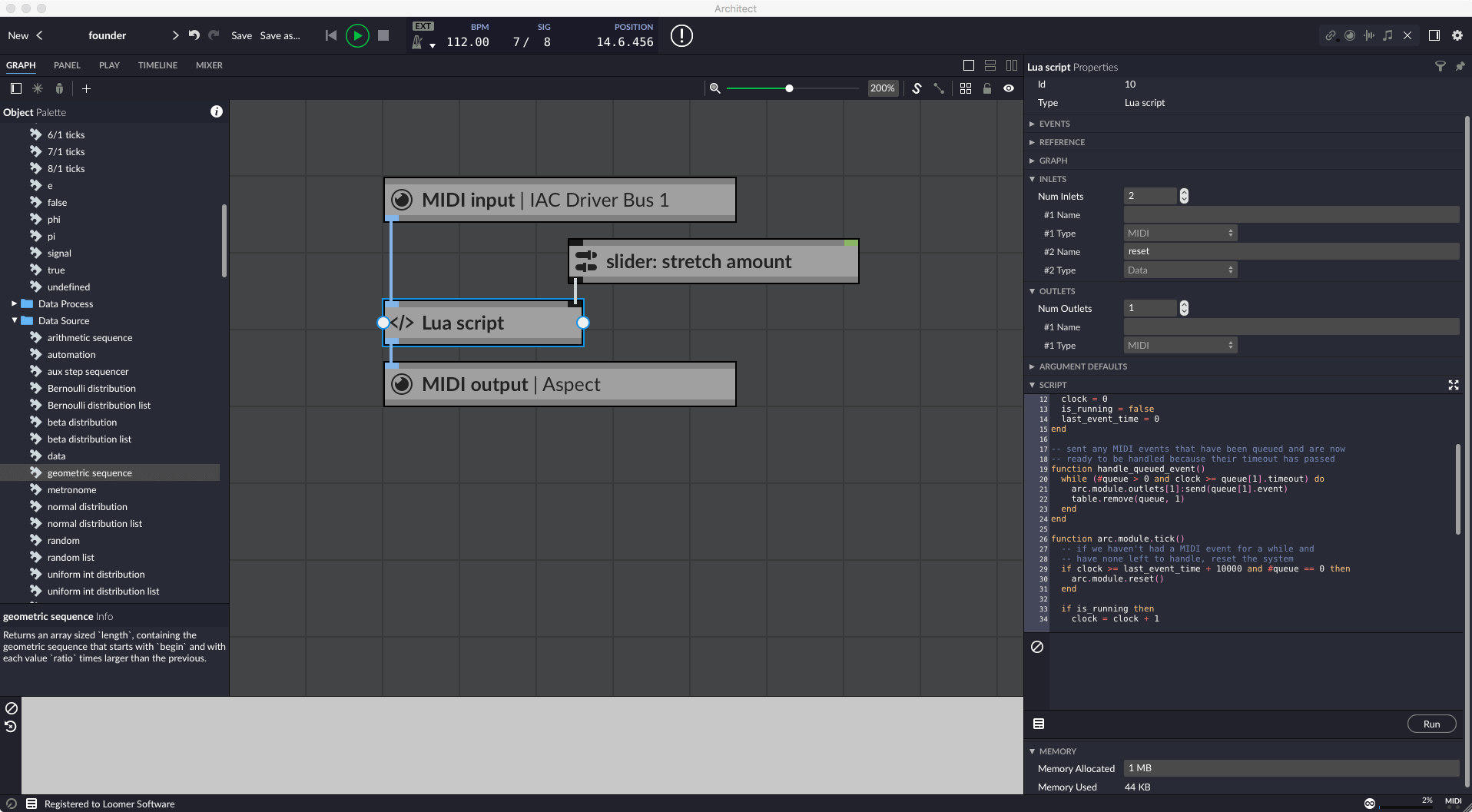Click the audio waveform icon

[1369, 35]
